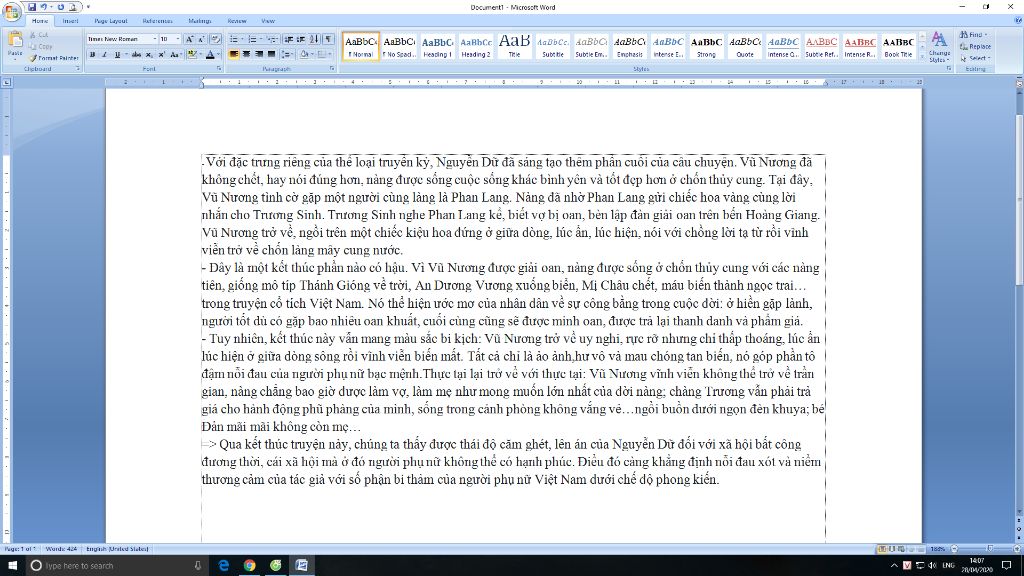Click the Words: 424 status bar entry
Image resolution: width=1024 pixels, height=576 pixels.
click(x=61, y=549)
